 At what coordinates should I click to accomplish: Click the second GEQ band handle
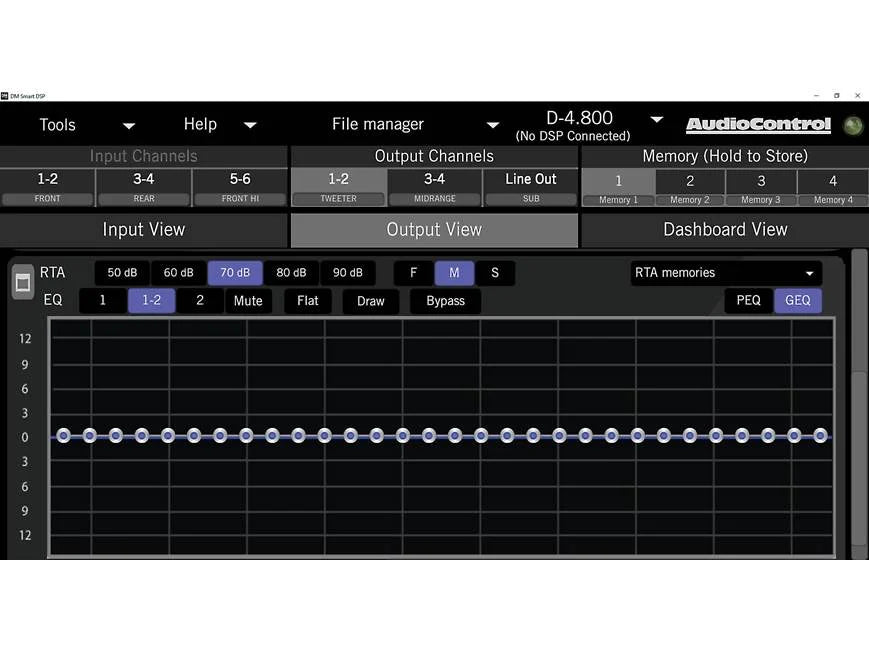click(x=90, y=436)
